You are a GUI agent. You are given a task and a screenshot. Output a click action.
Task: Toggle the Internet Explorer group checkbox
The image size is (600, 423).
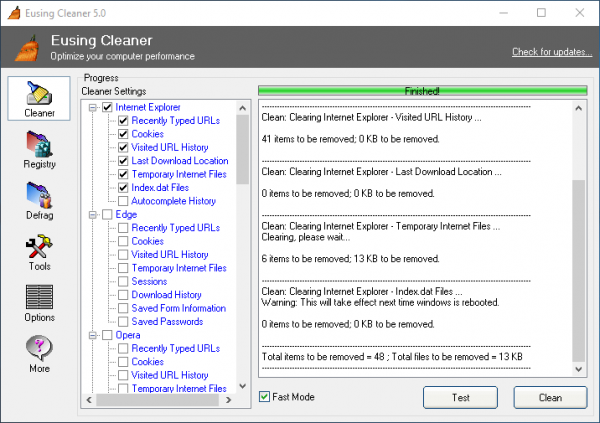[107, 107]
